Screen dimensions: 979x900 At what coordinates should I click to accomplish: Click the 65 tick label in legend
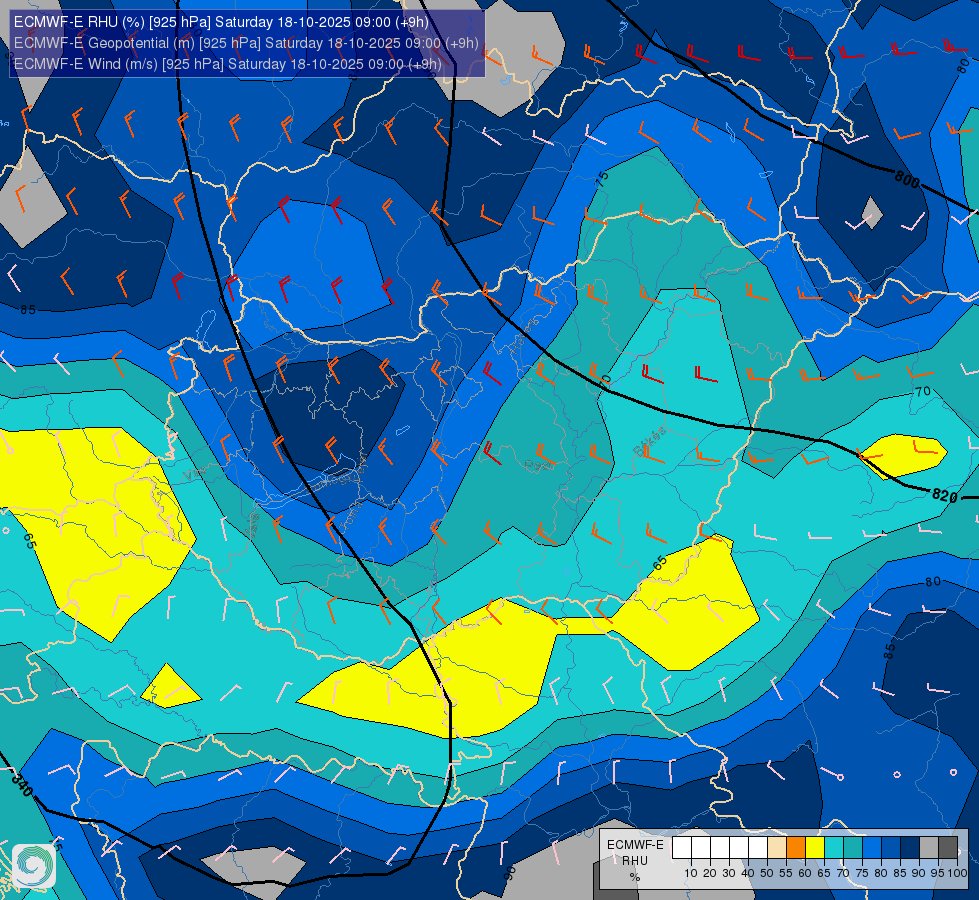824,873
